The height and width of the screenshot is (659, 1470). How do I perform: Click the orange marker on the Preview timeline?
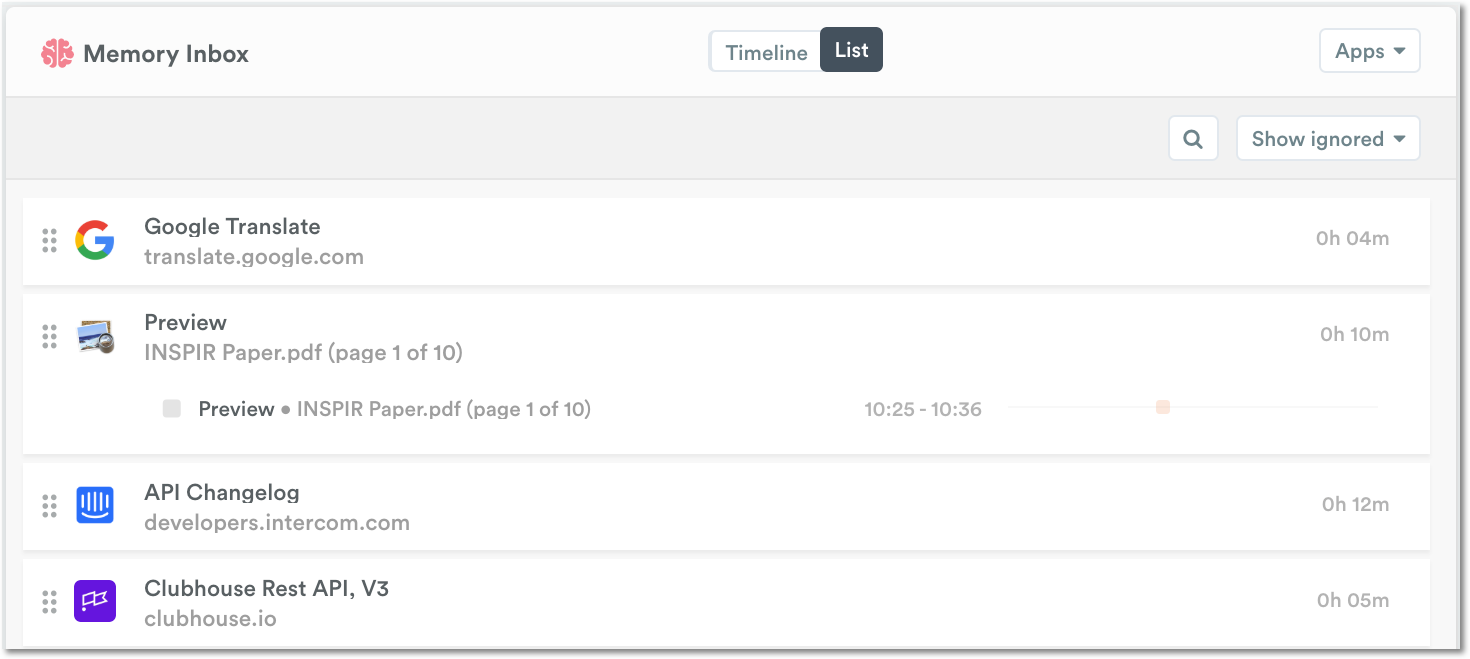1163,407
